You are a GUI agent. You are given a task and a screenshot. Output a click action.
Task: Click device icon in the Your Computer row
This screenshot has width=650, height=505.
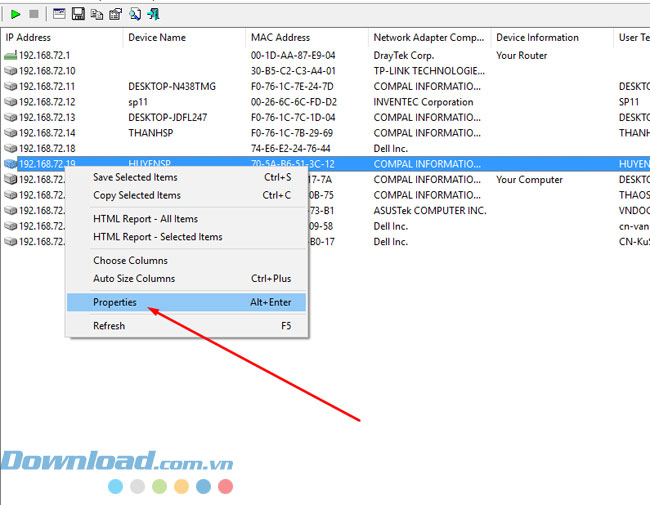point(10,180)
